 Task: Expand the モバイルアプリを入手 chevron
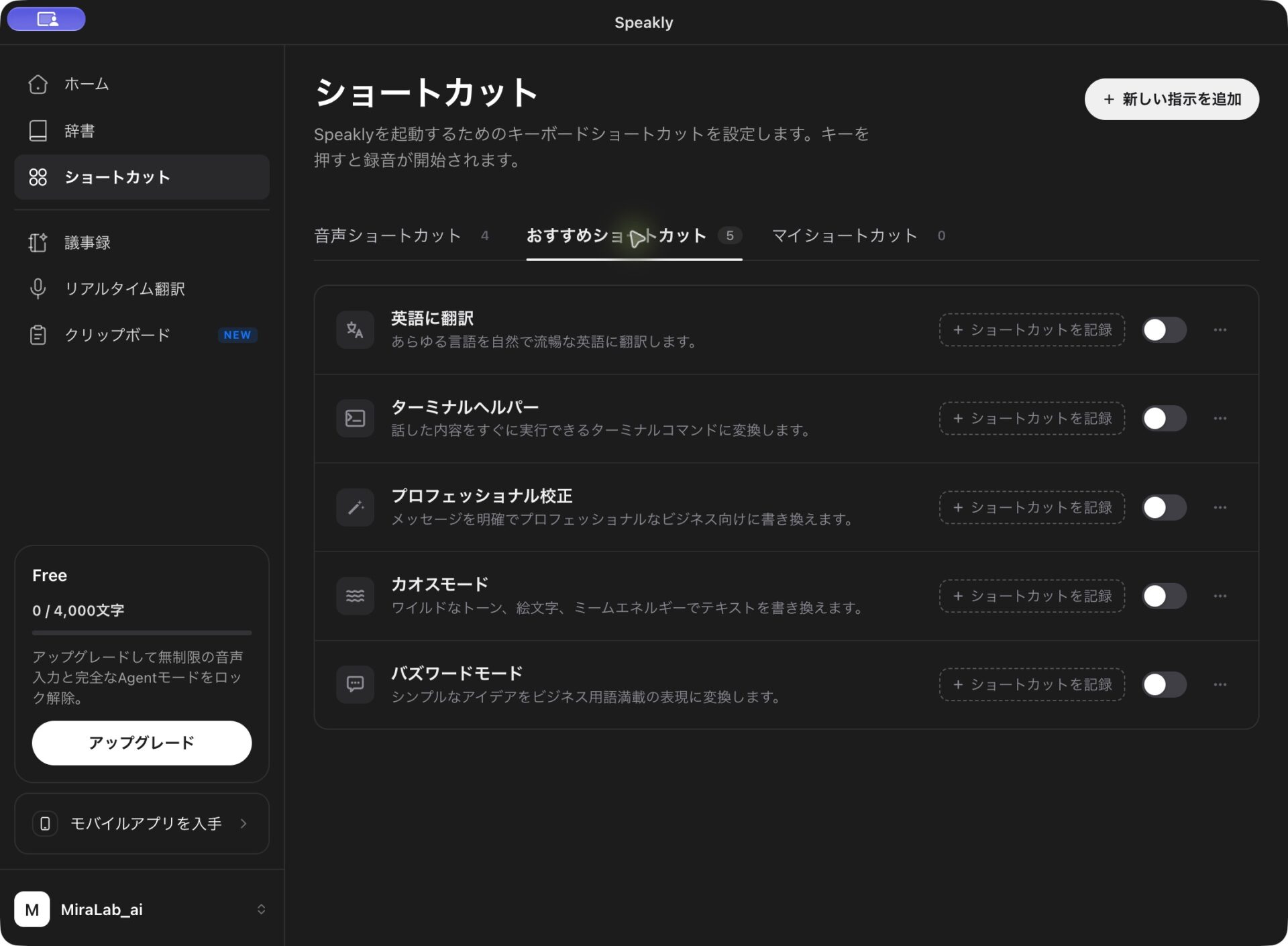[x=244, y=823]
